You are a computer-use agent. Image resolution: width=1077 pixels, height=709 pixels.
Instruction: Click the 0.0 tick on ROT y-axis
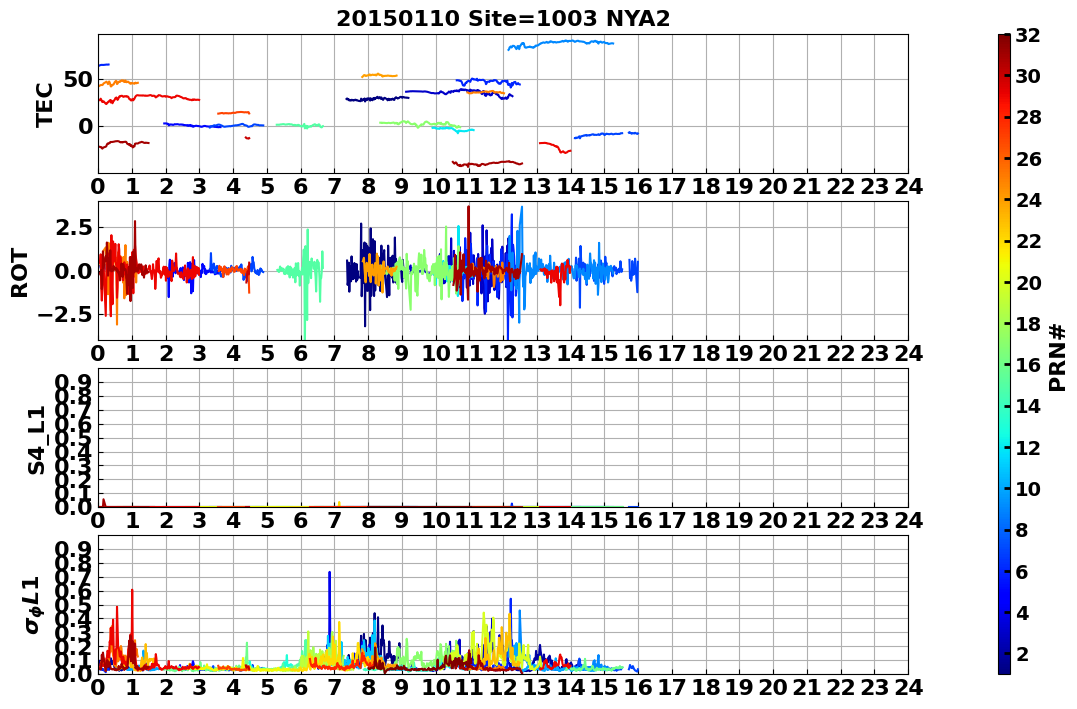click(x=74, y=271)
